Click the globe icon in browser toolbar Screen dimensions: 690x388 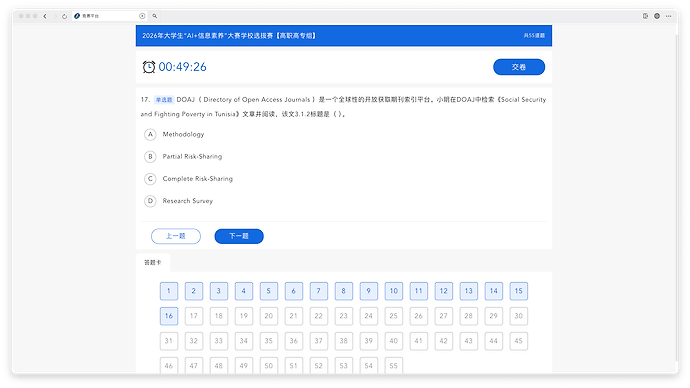coord(657,16)
